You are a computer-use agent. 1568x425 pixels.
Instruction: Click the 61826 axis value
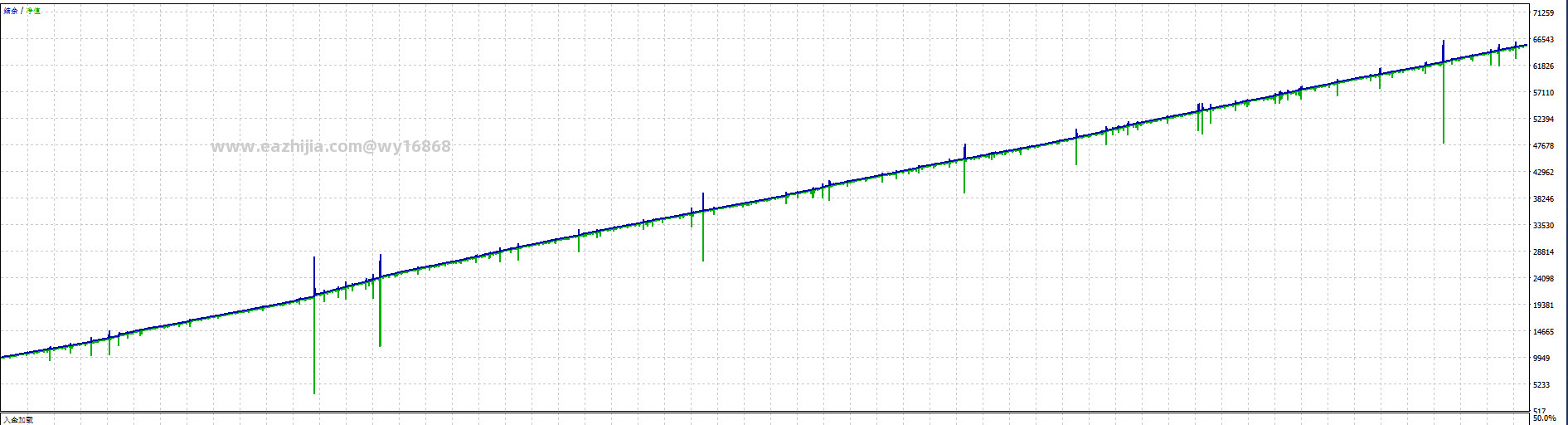(x=1543, y=66)
